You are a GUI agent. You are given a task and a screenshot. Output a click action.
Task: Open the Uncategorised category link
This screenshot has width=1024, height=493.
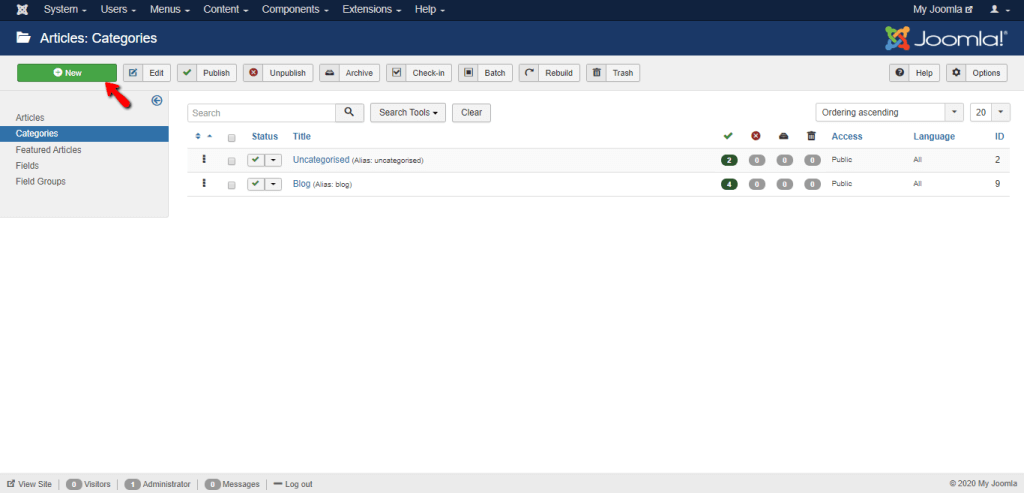tap(321, 159)
